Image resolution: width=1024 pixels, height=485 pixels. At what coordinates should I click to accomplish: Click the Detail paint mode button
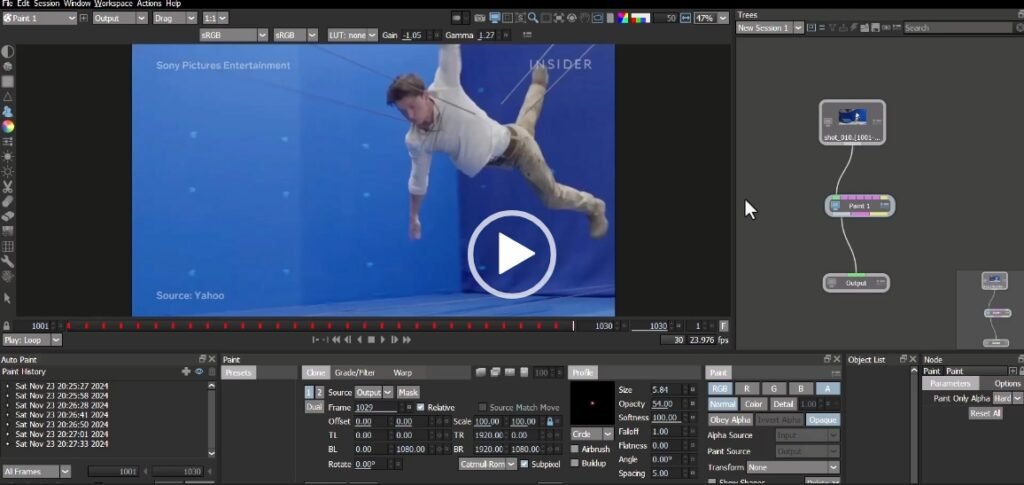(x=783, y=404)
